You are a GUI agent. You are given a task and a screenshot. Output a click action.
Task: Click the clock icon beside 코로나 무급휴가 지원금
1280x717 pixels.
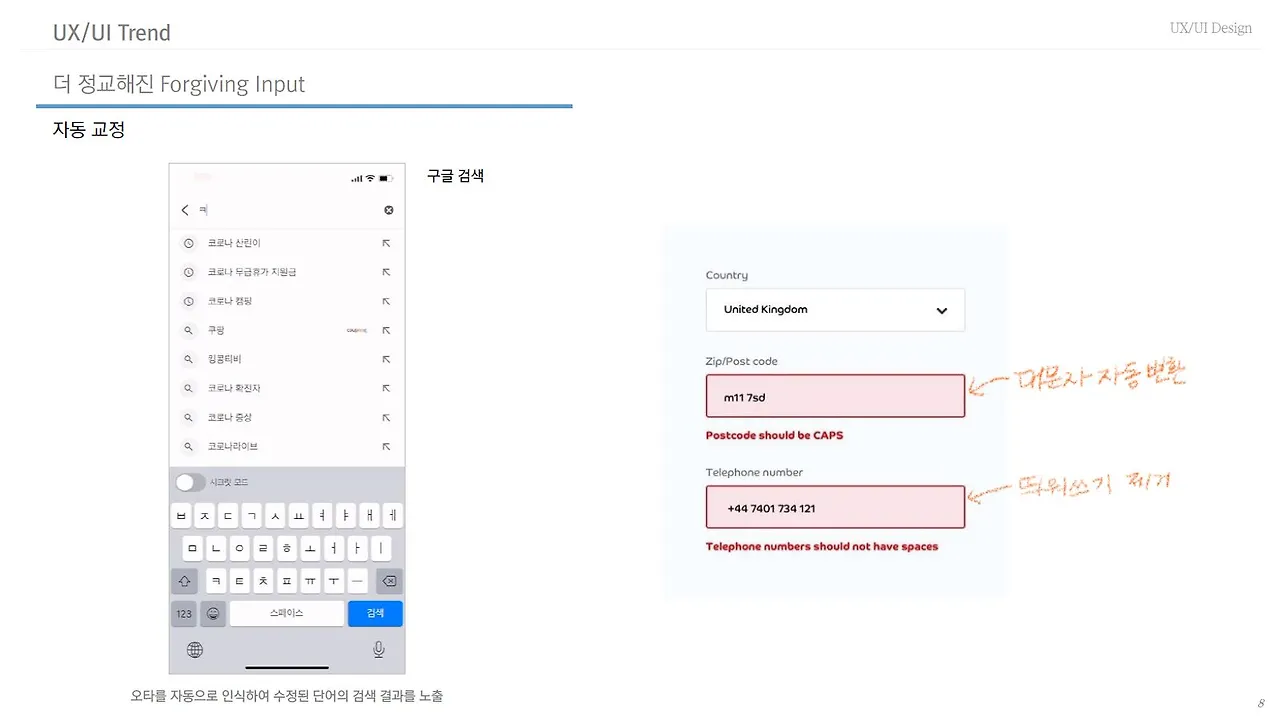(188, 272)
